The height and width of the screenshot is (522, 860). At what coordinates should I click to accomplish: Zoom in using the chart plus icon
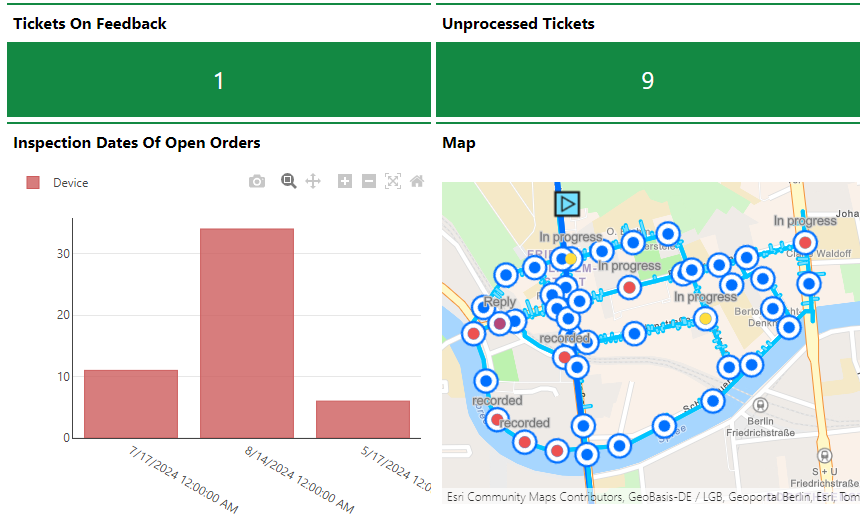tap(345, 181)
